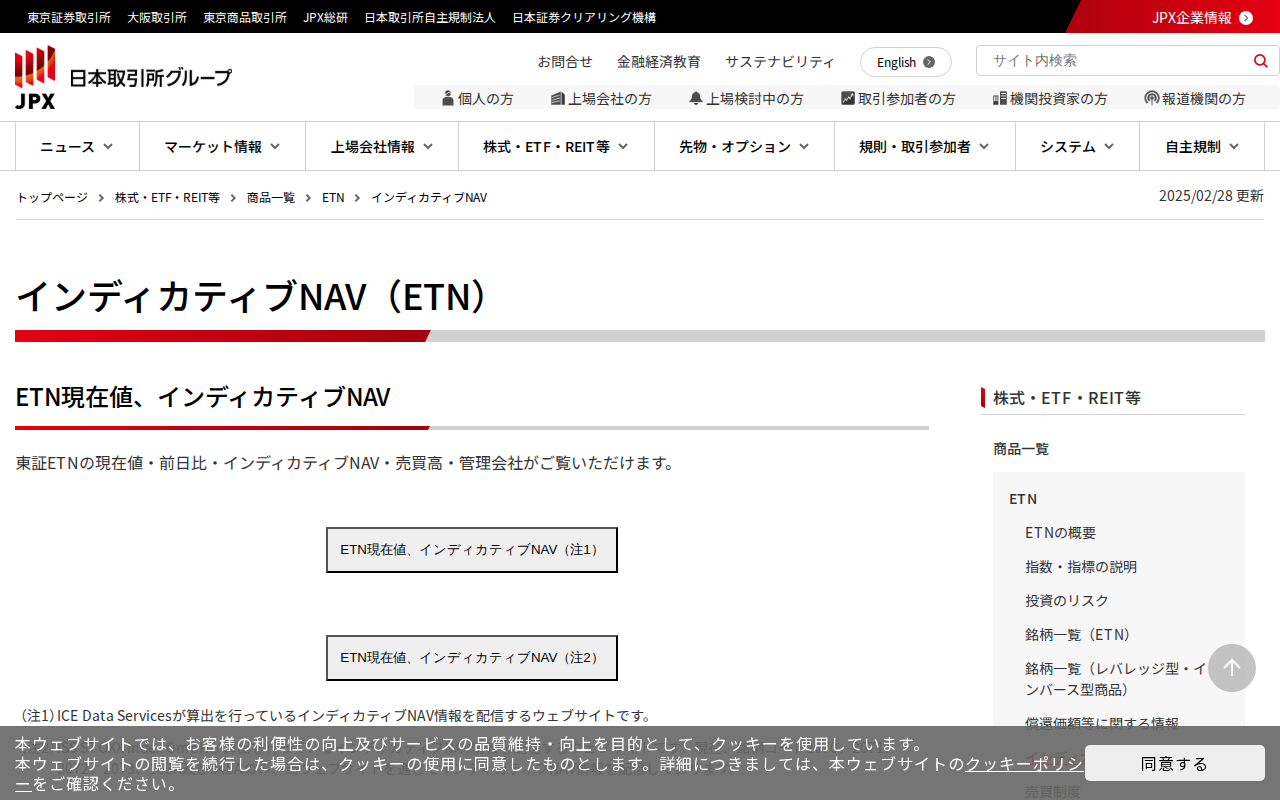Expand the ニュース menu

click(x=77, y=146)
